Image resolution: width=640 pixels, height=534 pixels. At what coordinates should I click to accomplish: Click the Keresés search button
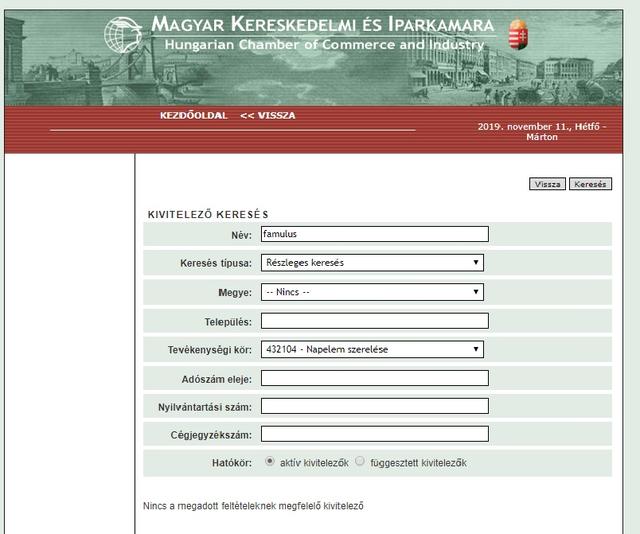click(x=590, y=184)
